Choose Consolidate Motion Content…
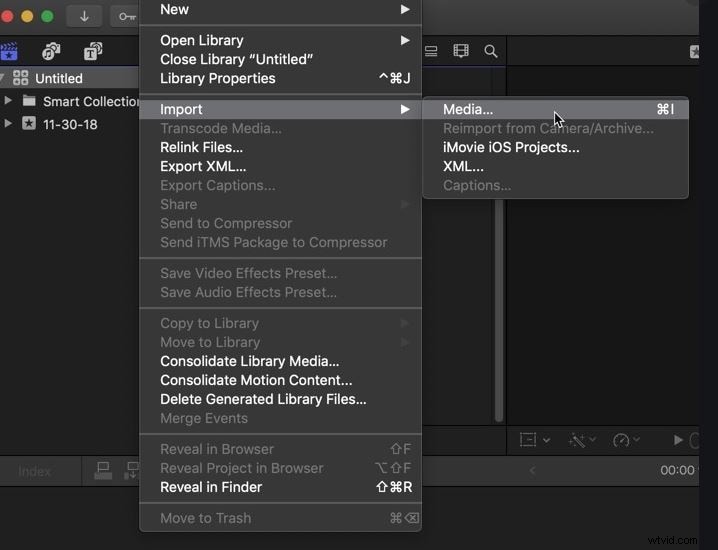The width and height of the screenshot is (718, 550). tap(280, 380)
